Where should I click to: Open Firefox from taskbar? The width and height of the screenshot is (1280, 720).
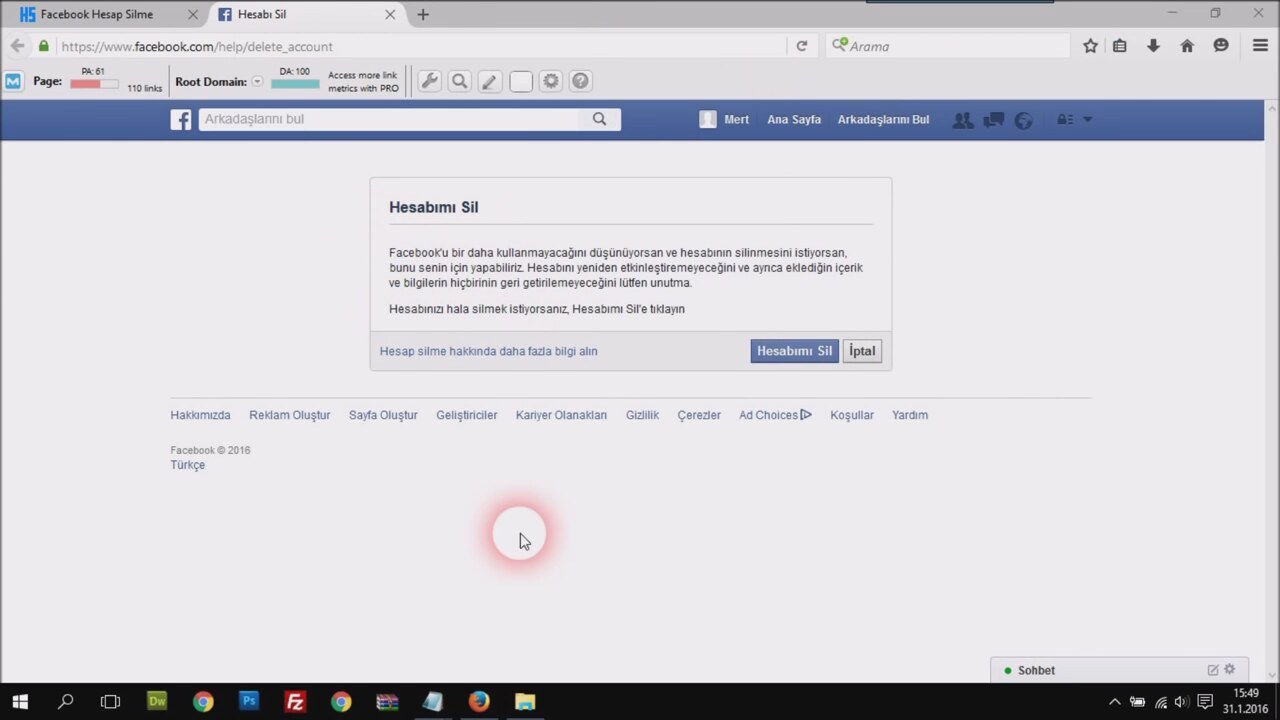[479, 702]
